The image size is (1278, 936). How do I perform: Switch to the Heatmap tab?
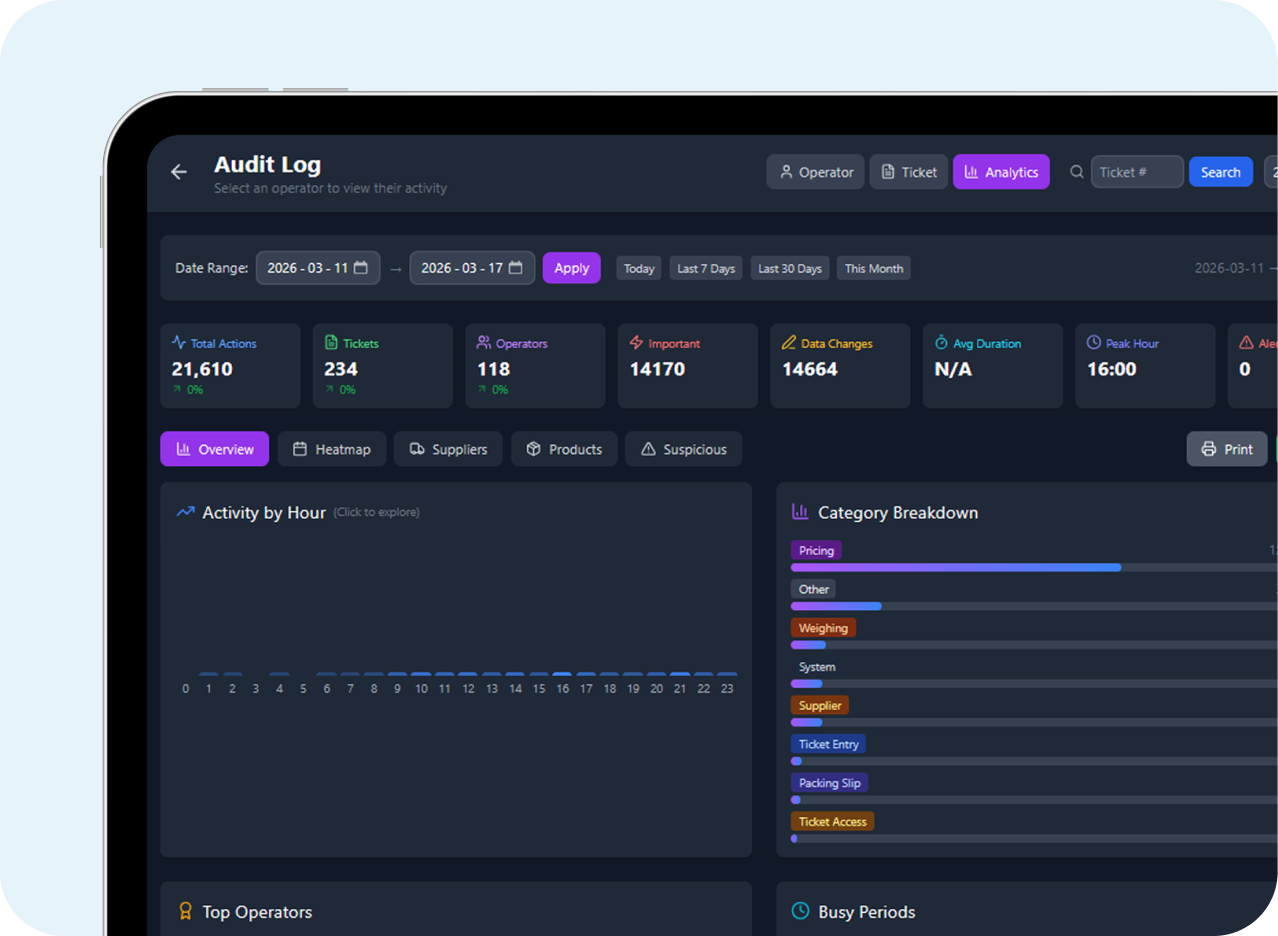tap(332, 449)
